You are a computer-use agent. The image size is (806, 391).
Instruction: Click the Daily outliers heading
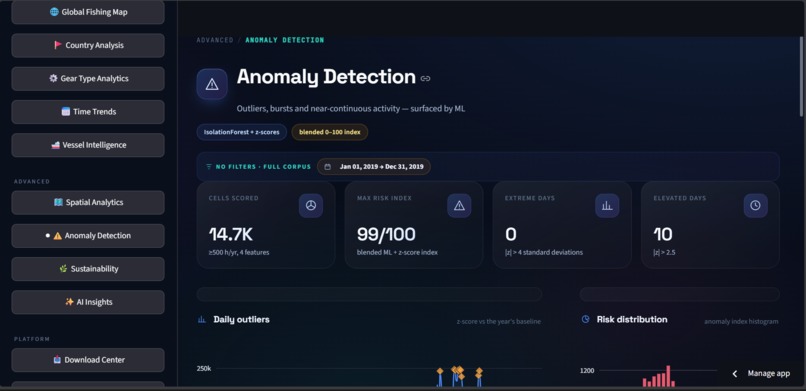pos(242,320)
